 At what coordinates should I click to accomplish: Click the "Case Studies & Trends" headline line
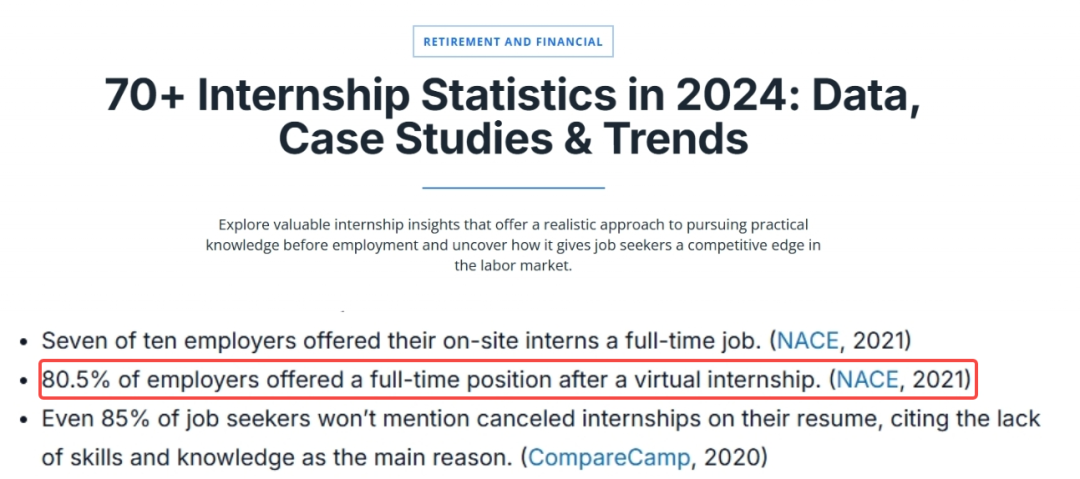pyautogui.click(x=513, y=139)
